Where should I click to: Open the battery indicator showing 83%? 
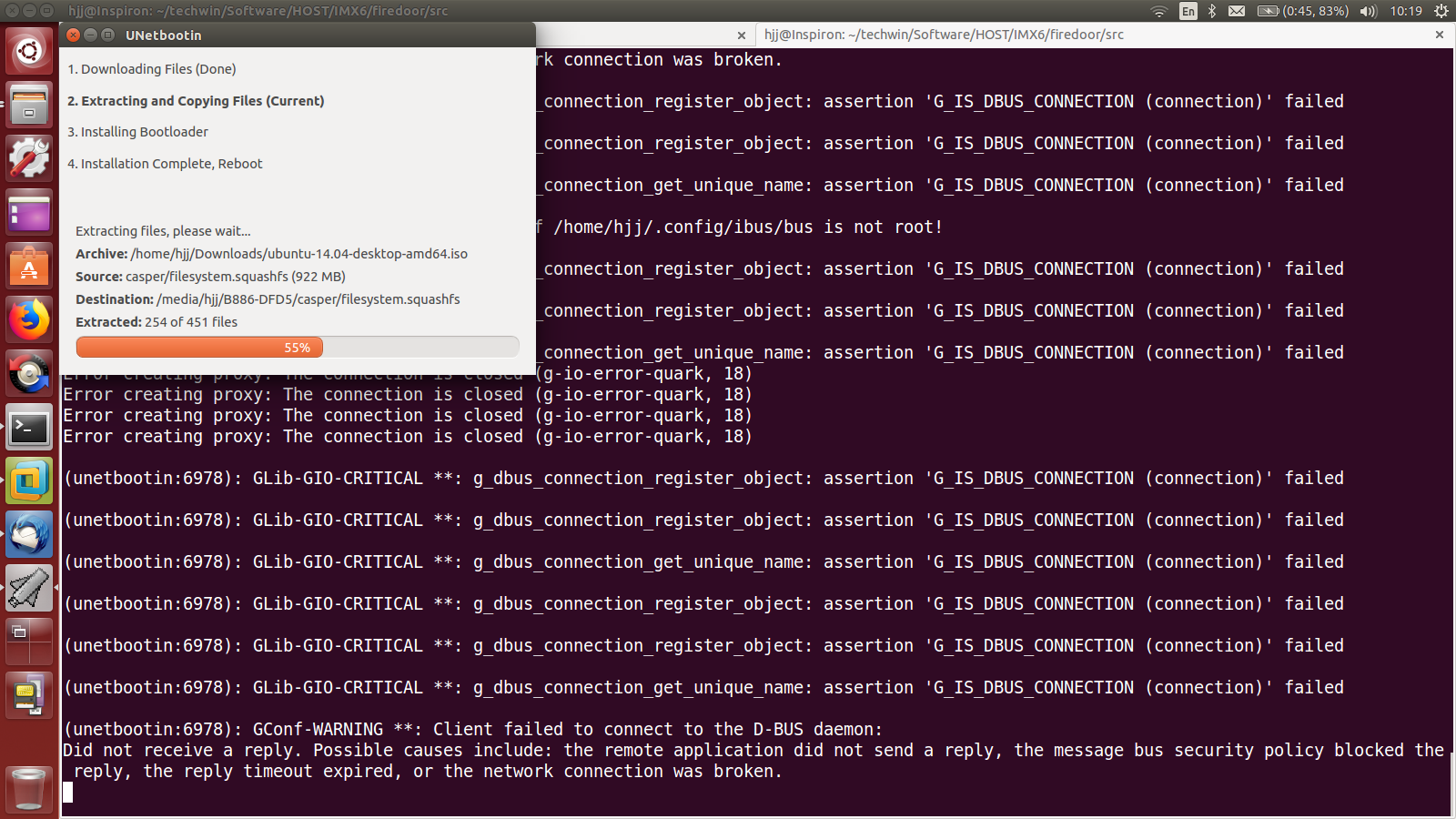pyautogui.click(x=1303, y=11)
